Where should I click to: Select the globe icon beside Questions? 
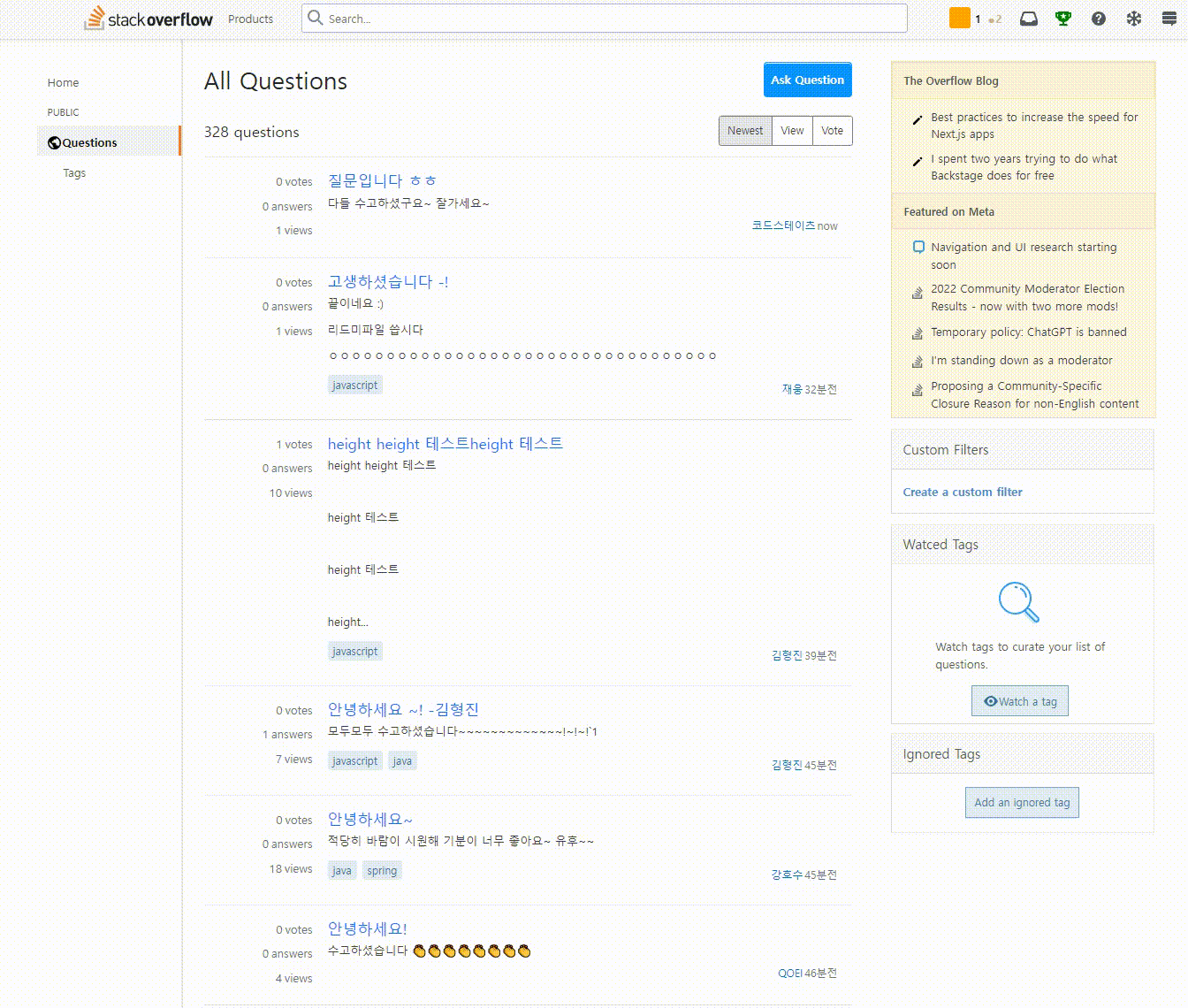pyautogui.click(x=54, y=142)
